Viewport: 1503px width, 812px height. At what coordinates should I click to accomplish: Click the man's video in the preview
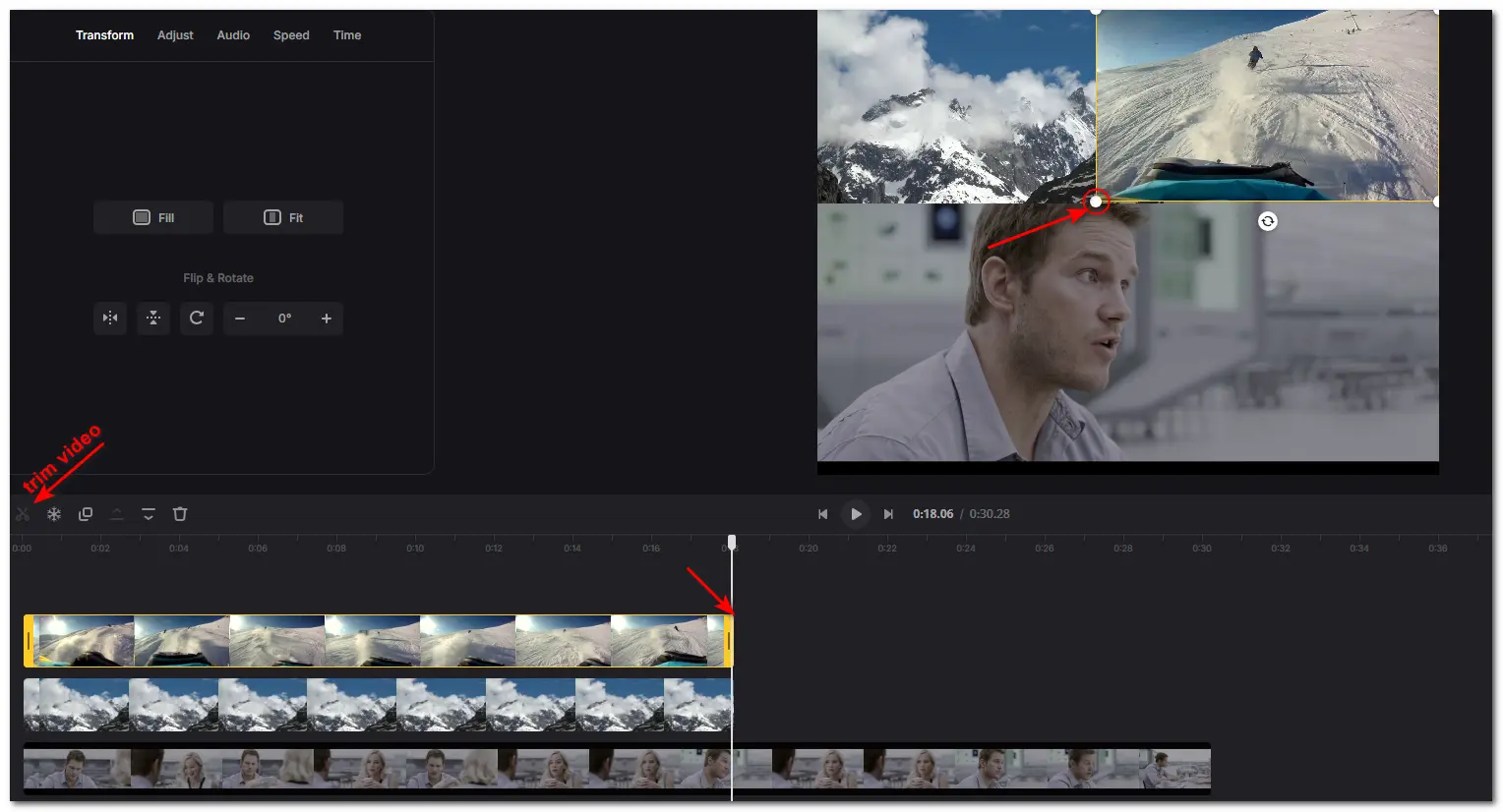coord(1128,332)
